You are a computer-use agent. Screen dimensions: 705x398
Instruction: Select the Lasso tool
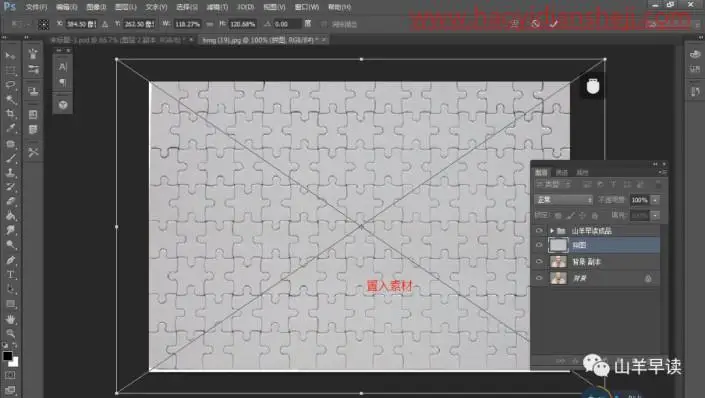10,85
